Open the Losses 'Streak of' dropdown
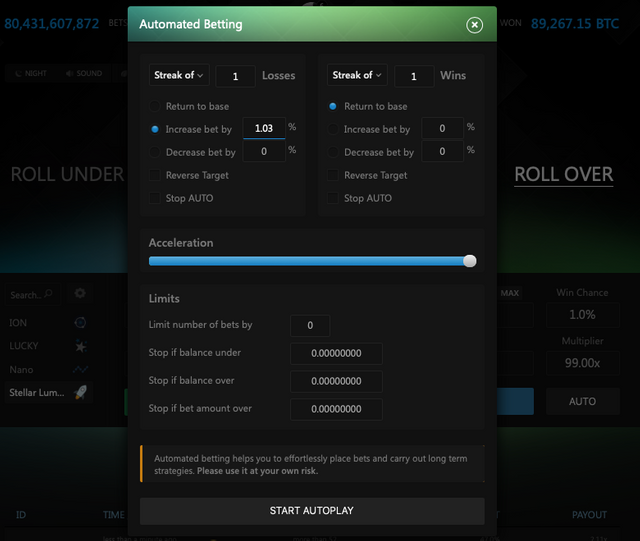The height and width of the screenshot is (541, 640). pos(179,75)
